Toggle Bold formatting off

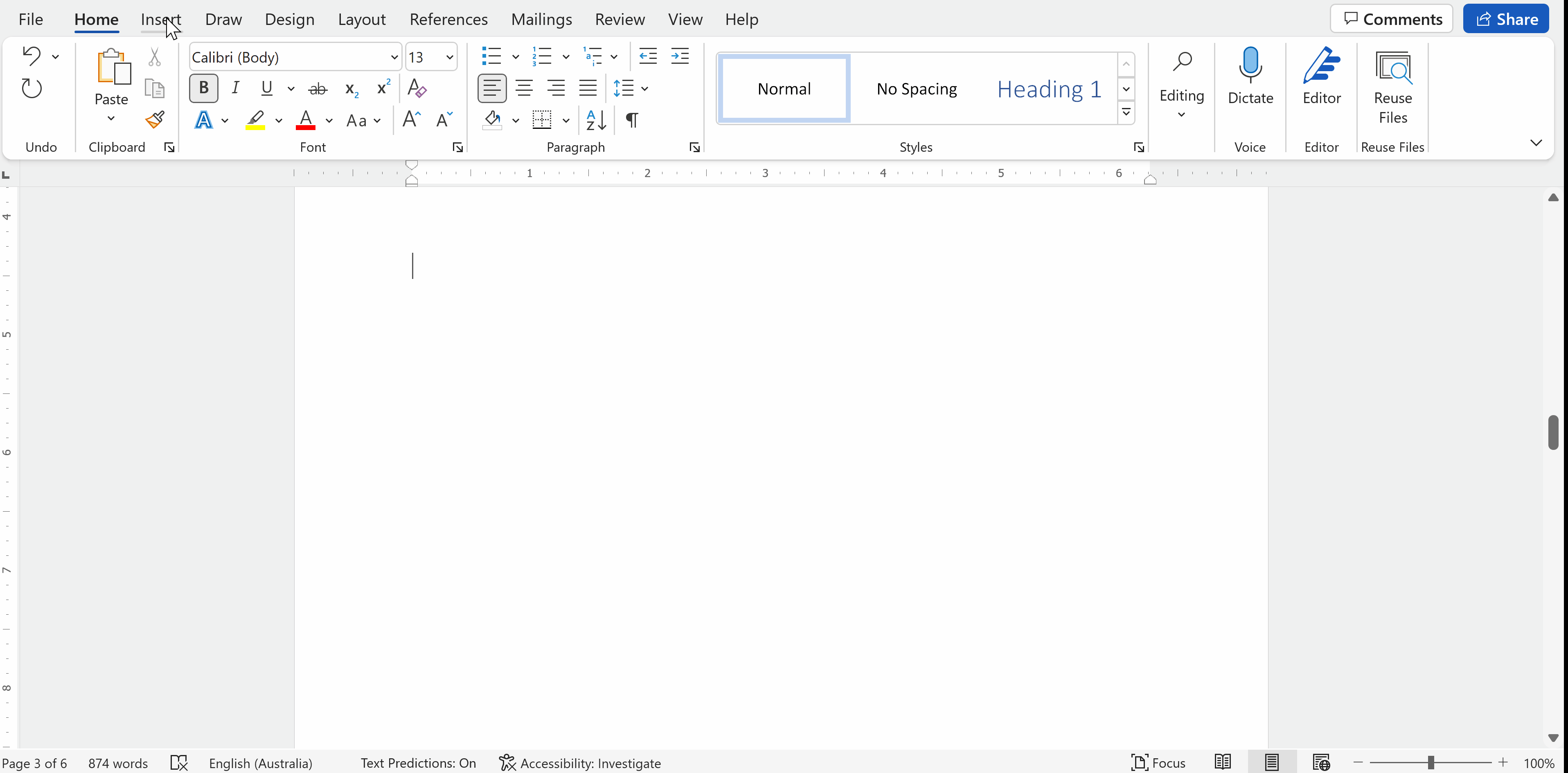pos(204,88)
